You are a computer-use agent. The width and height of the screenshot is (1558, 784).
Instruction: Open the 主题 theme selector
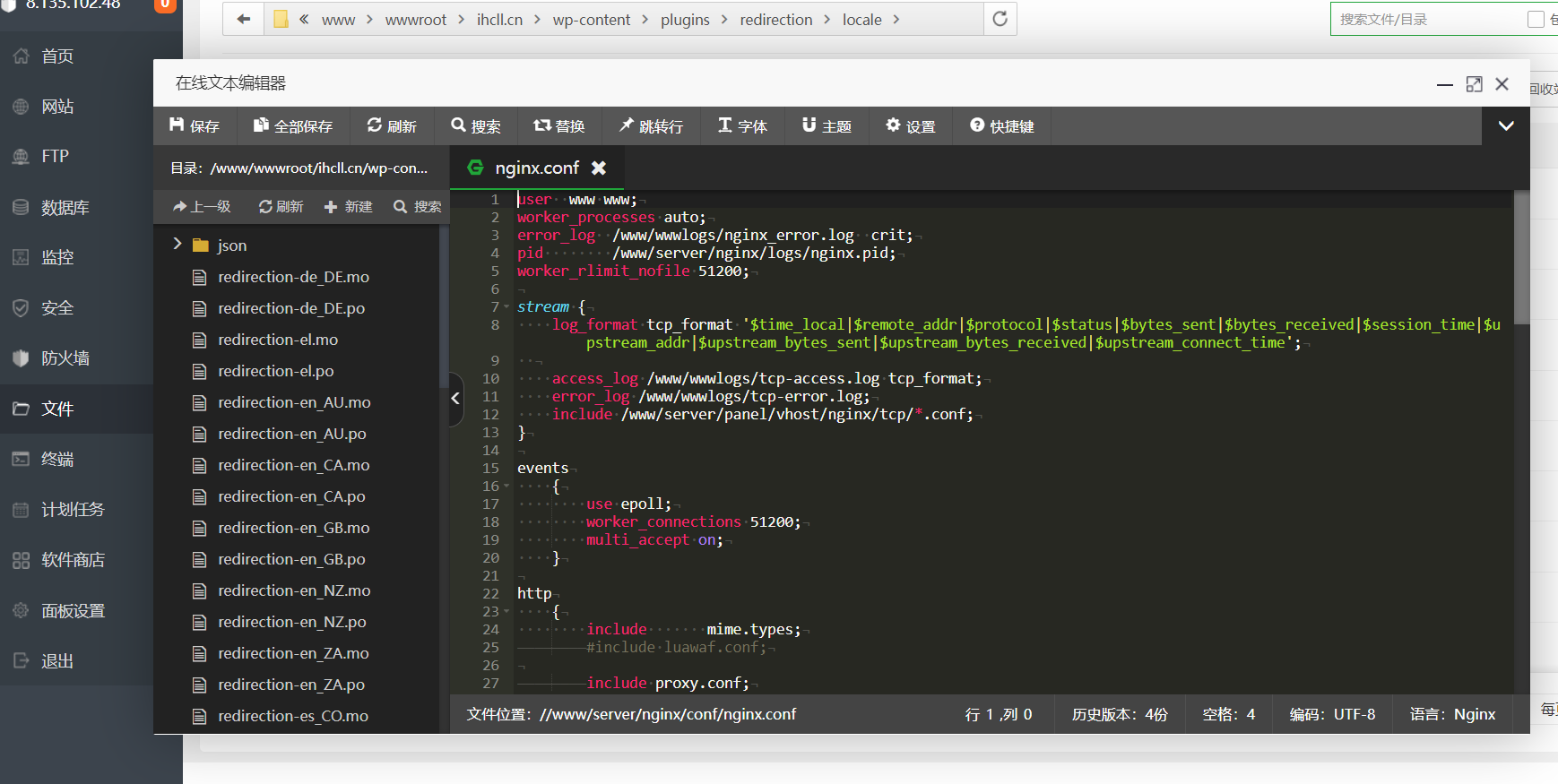click(x=827, y=126)
